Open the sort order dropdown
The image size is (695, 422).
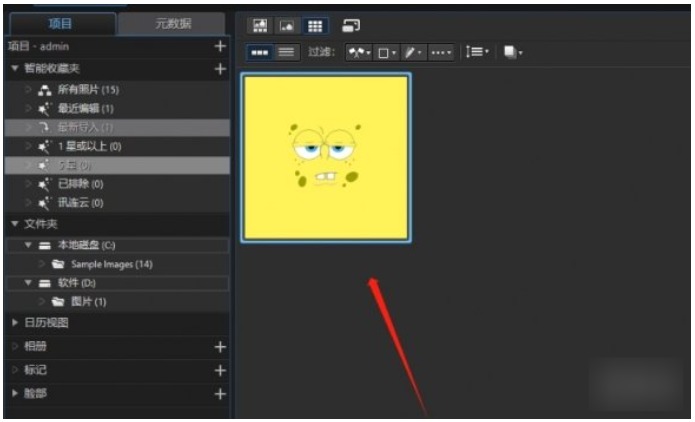477,52
